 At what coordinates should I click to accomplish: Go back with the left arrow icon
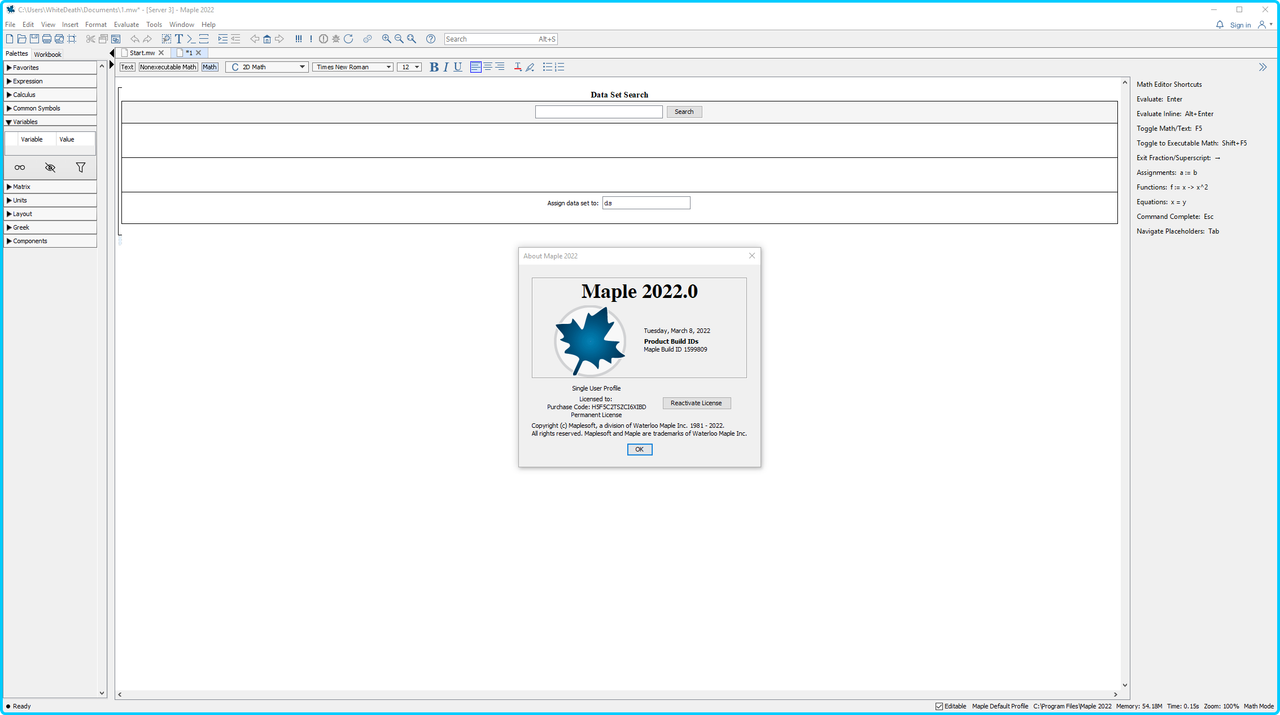pyautogui.click(x=254, y=39)
